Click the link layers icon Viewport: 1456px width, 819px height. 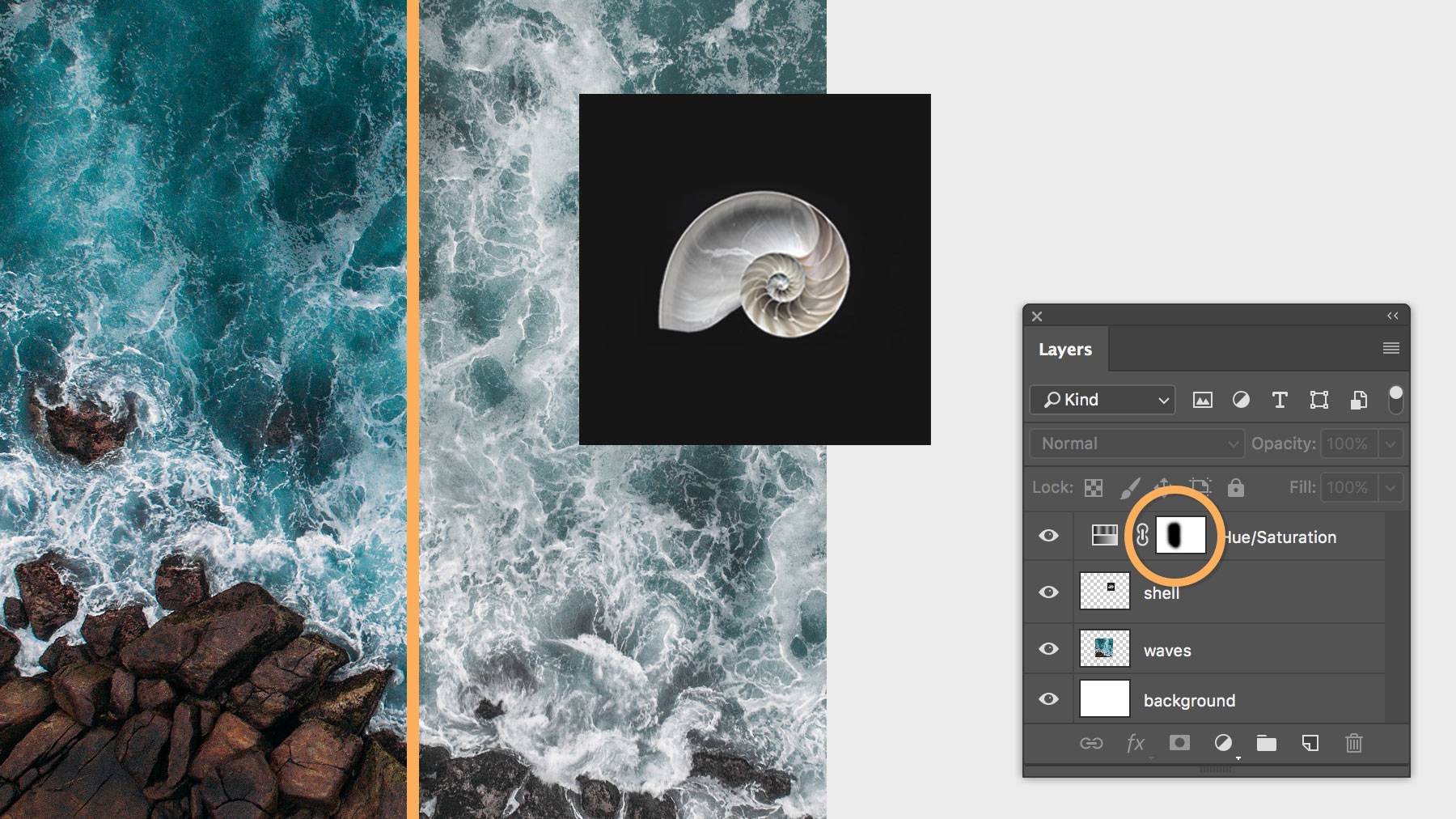[x=1092, y=743]
